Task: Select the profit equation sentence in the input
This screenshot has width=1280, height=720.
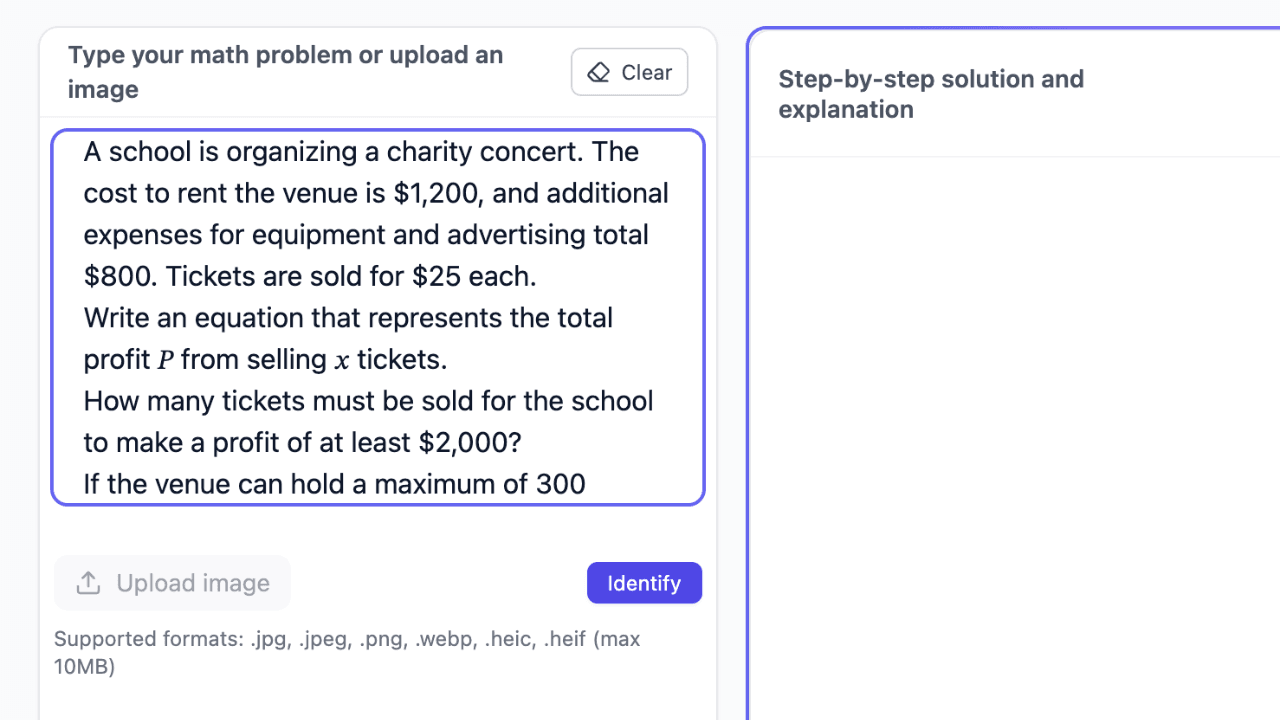Action: coord(348,337)
